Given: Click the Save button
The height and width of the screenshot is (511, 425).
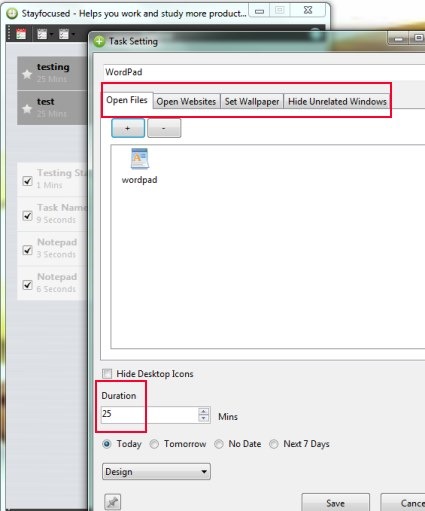Looking at the screenshot, I should 335,503.
